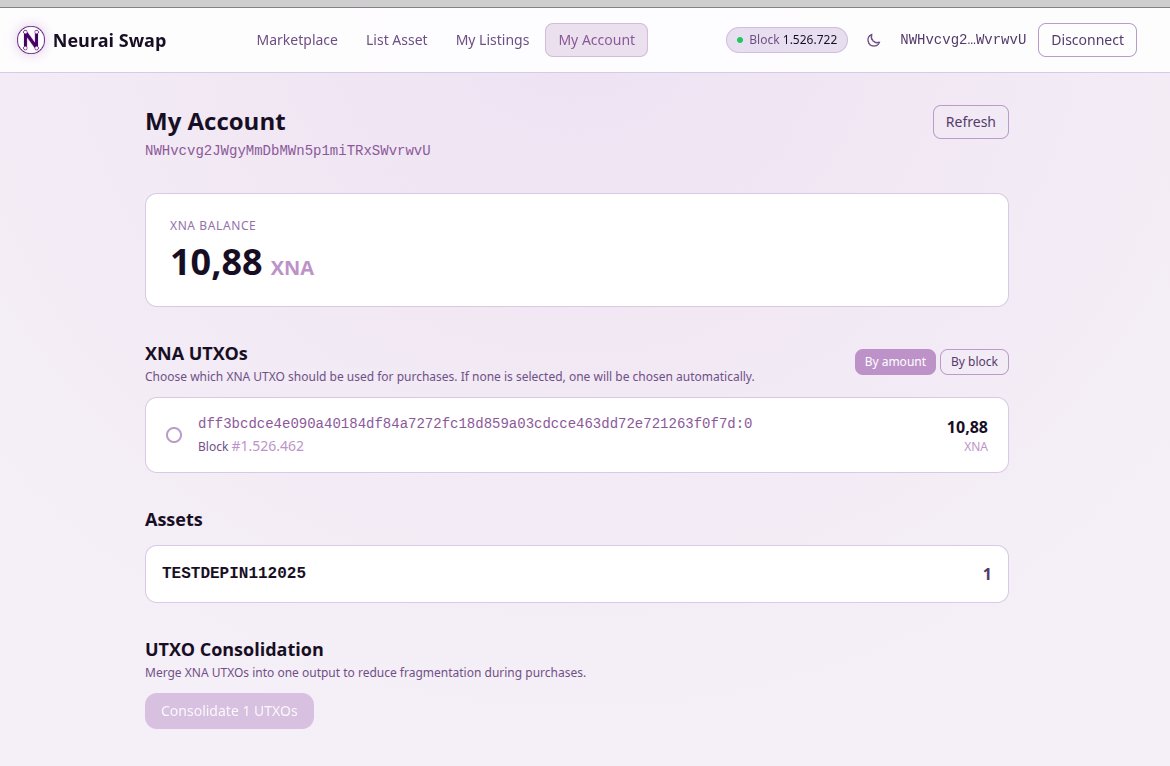Sort UTXOs by block

[974, 362]
